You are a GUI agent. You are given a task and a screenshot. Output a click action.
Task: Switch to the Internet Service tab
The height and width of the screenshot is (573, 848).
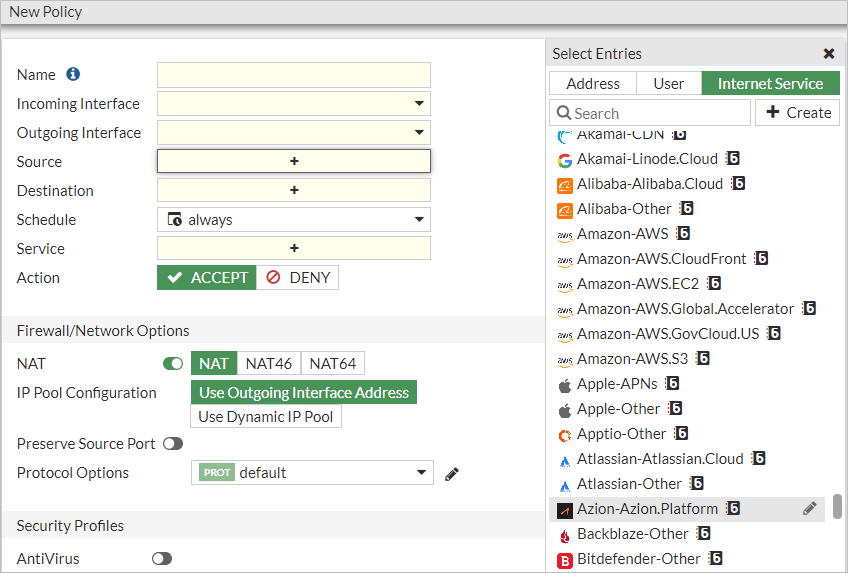[x=771, y=83]
